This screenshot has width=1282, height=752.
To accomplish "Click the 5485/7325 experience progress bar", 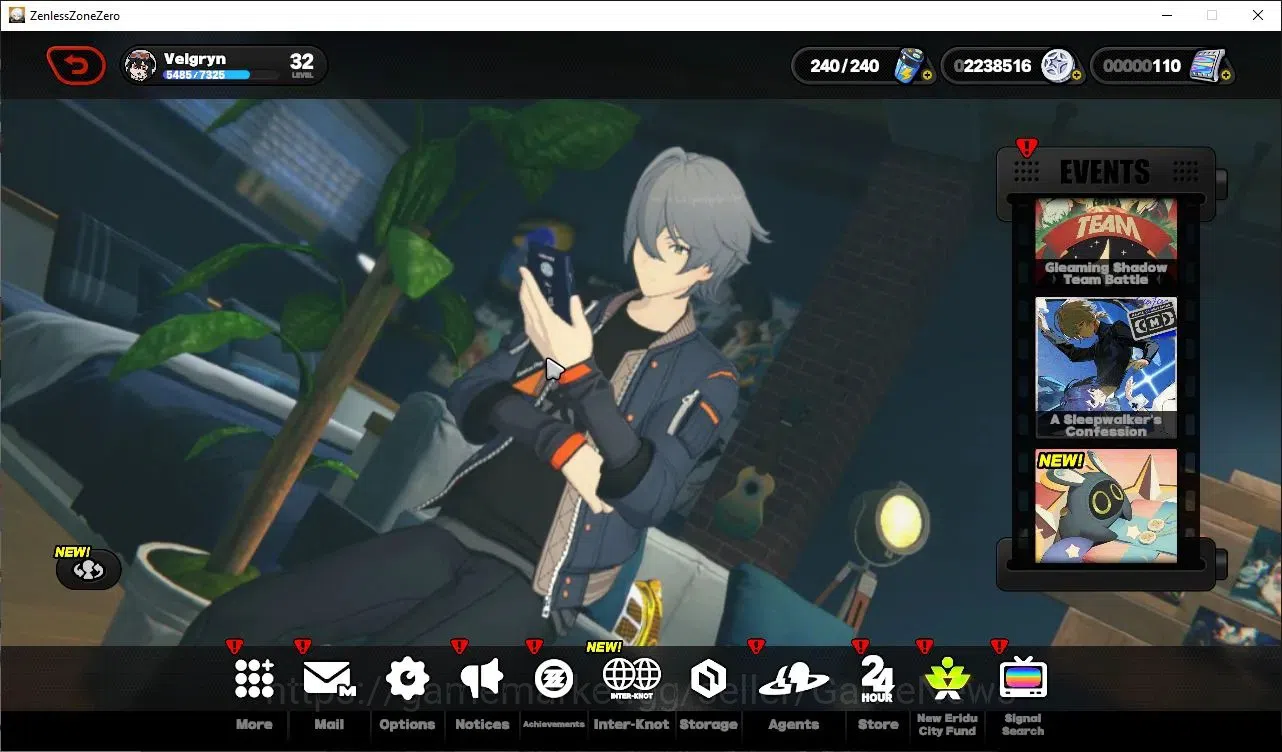I will point(221,75).
